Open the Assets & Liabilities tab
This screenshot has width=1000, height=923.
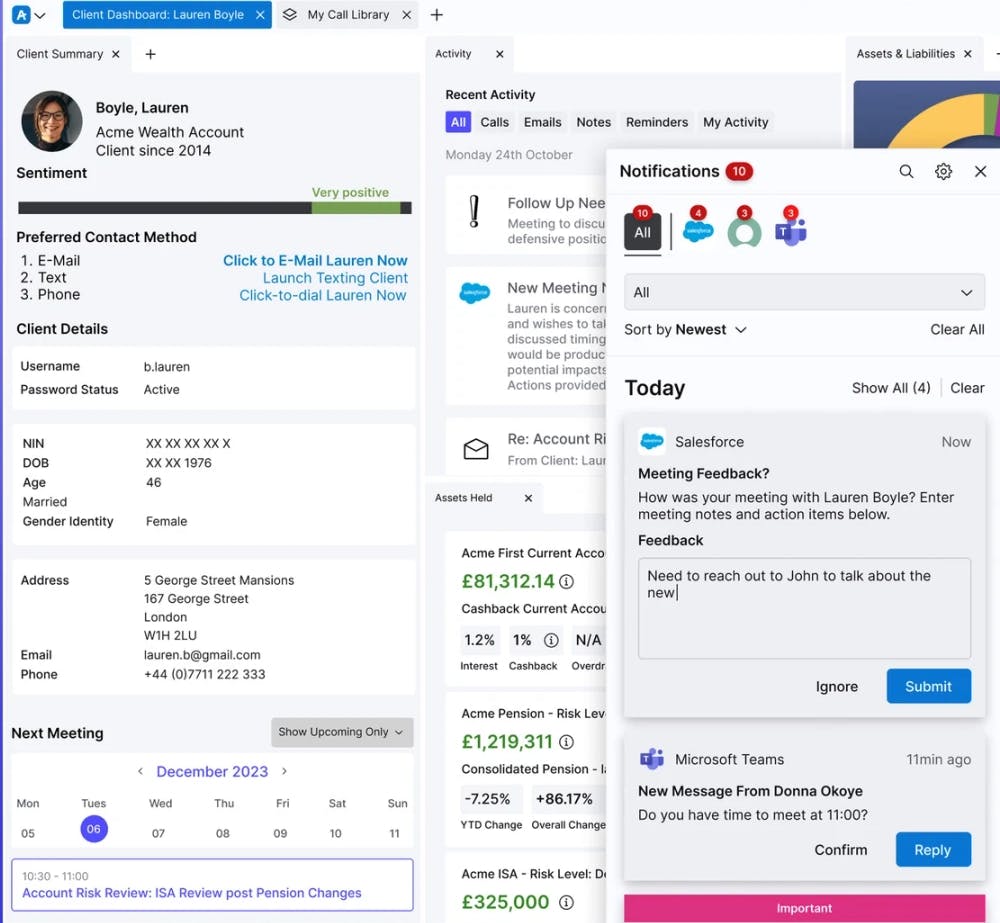[908, 54]
